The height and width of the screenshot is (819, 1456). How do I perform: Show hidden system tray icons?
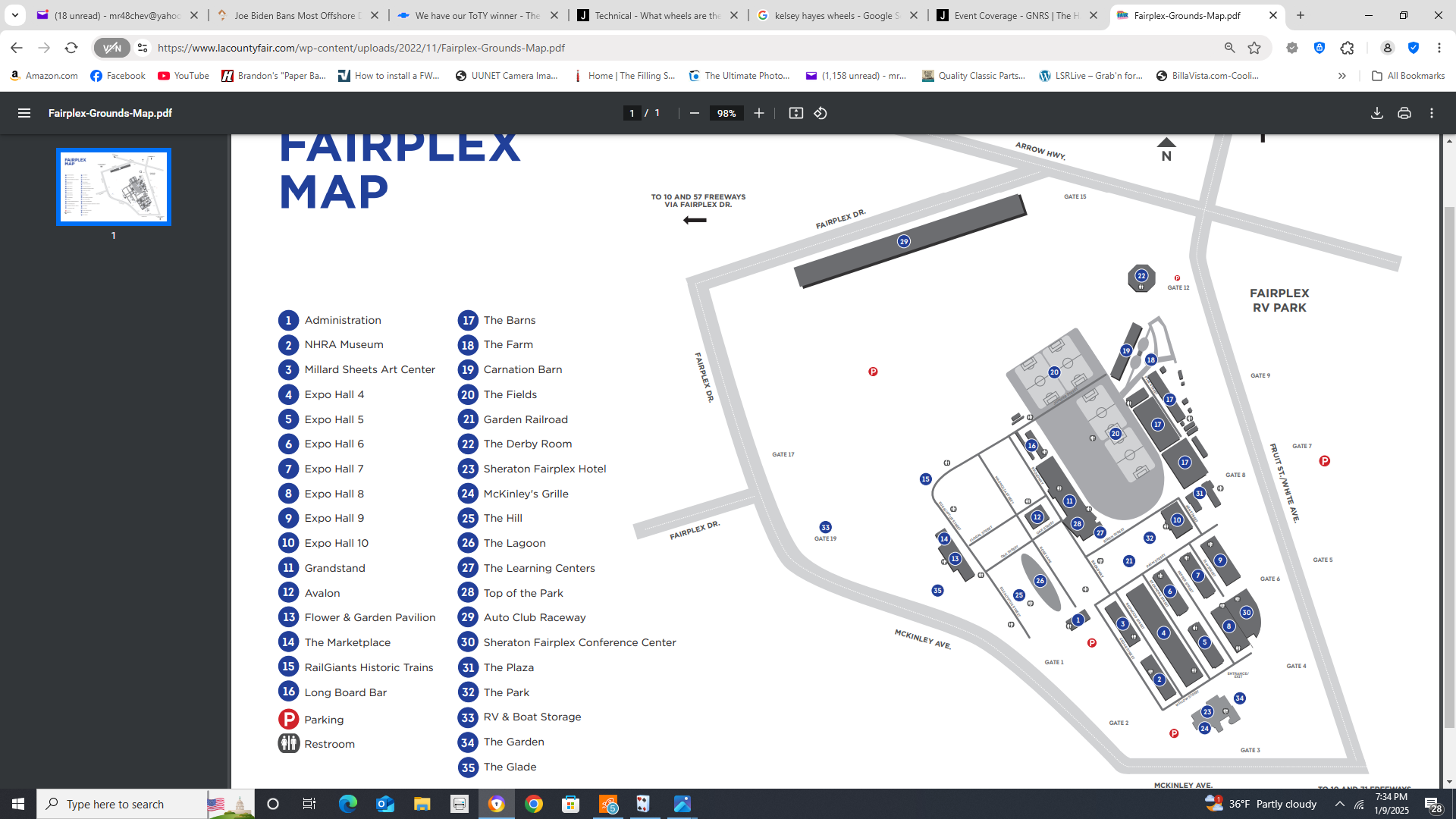[1339, 804]
